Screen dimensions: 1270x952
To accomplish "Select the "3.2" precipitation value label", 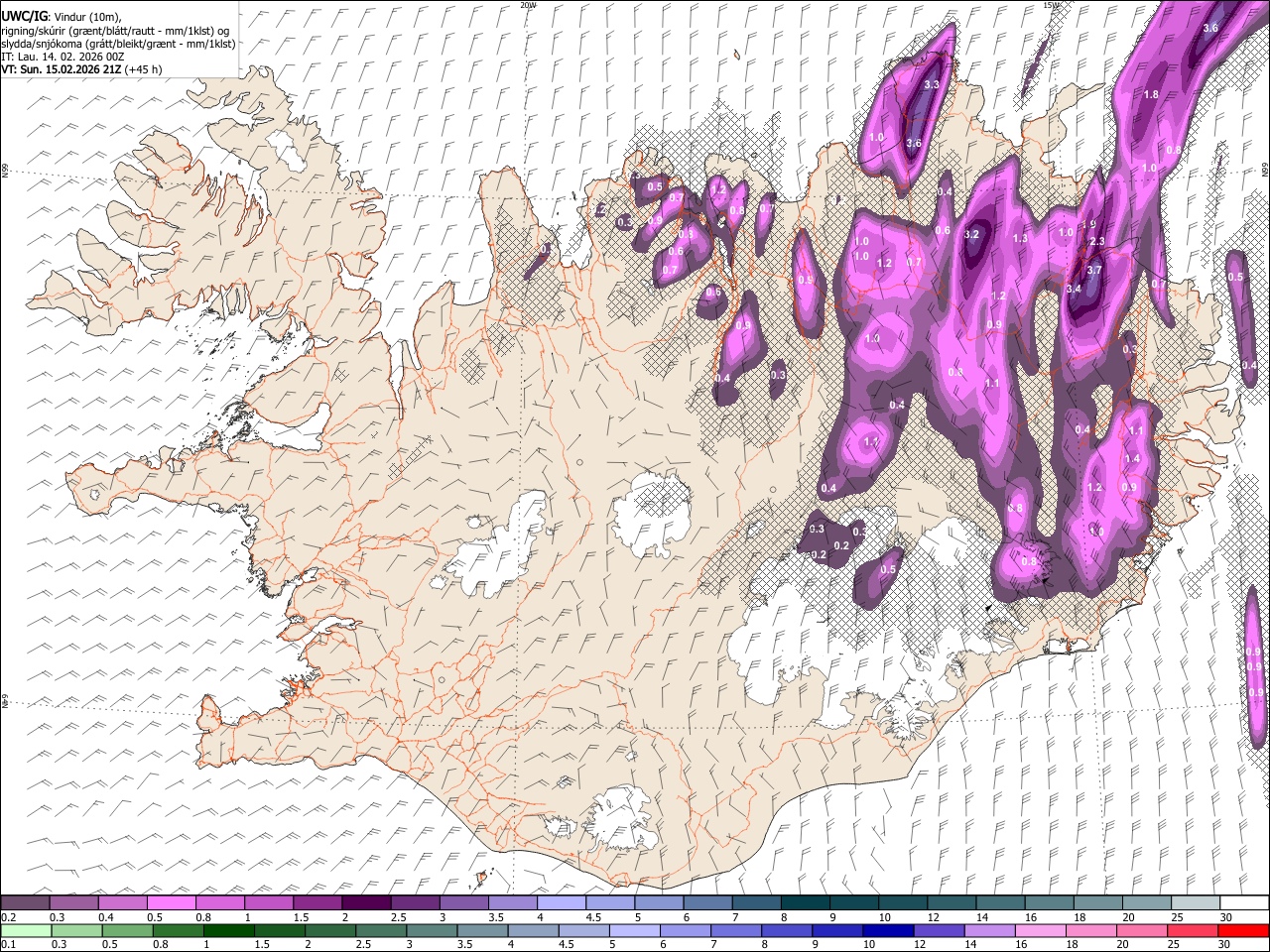I will (x=971, y=235).
